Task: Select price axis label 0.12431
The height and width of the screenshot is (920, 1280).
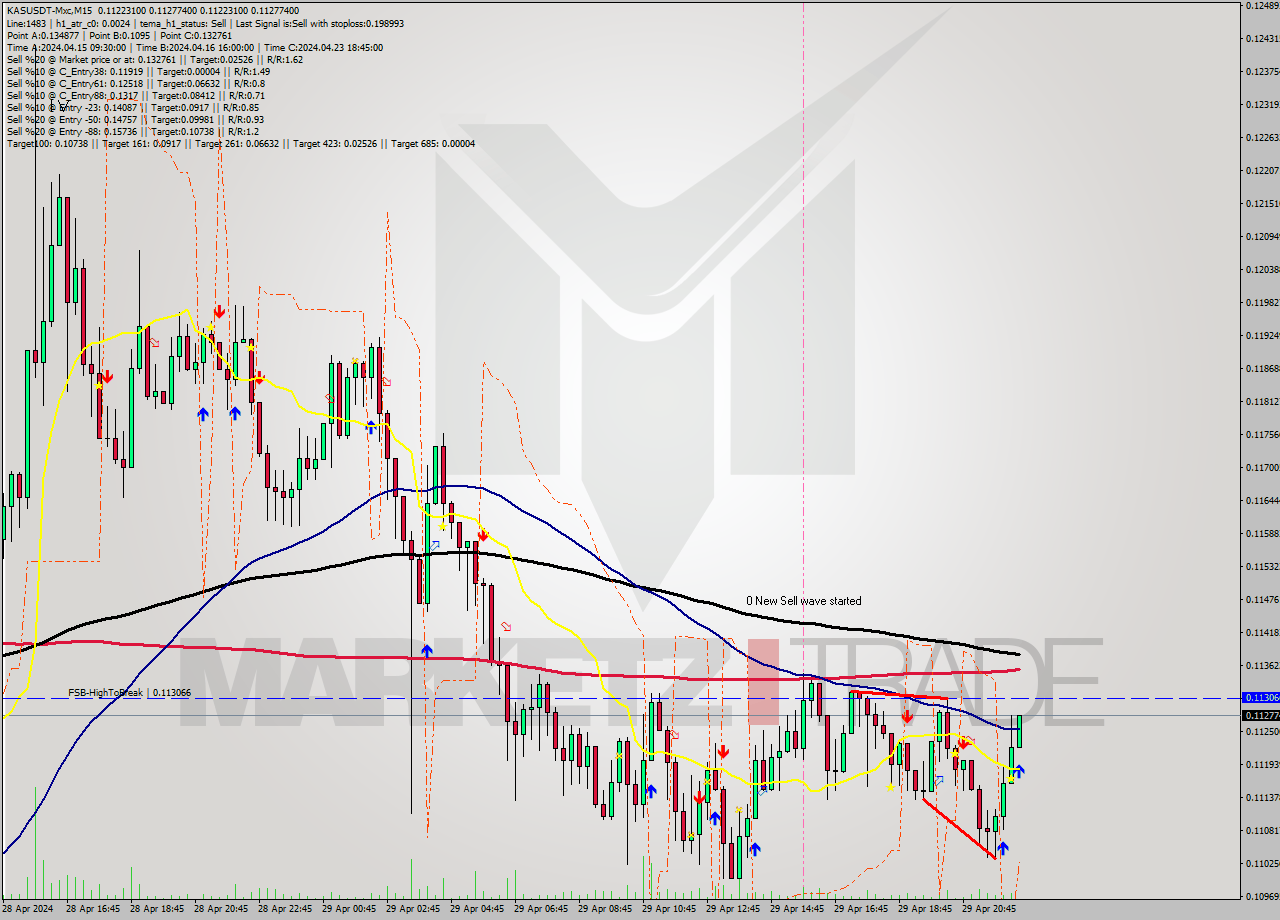Action: click(x=1261, y=38)
